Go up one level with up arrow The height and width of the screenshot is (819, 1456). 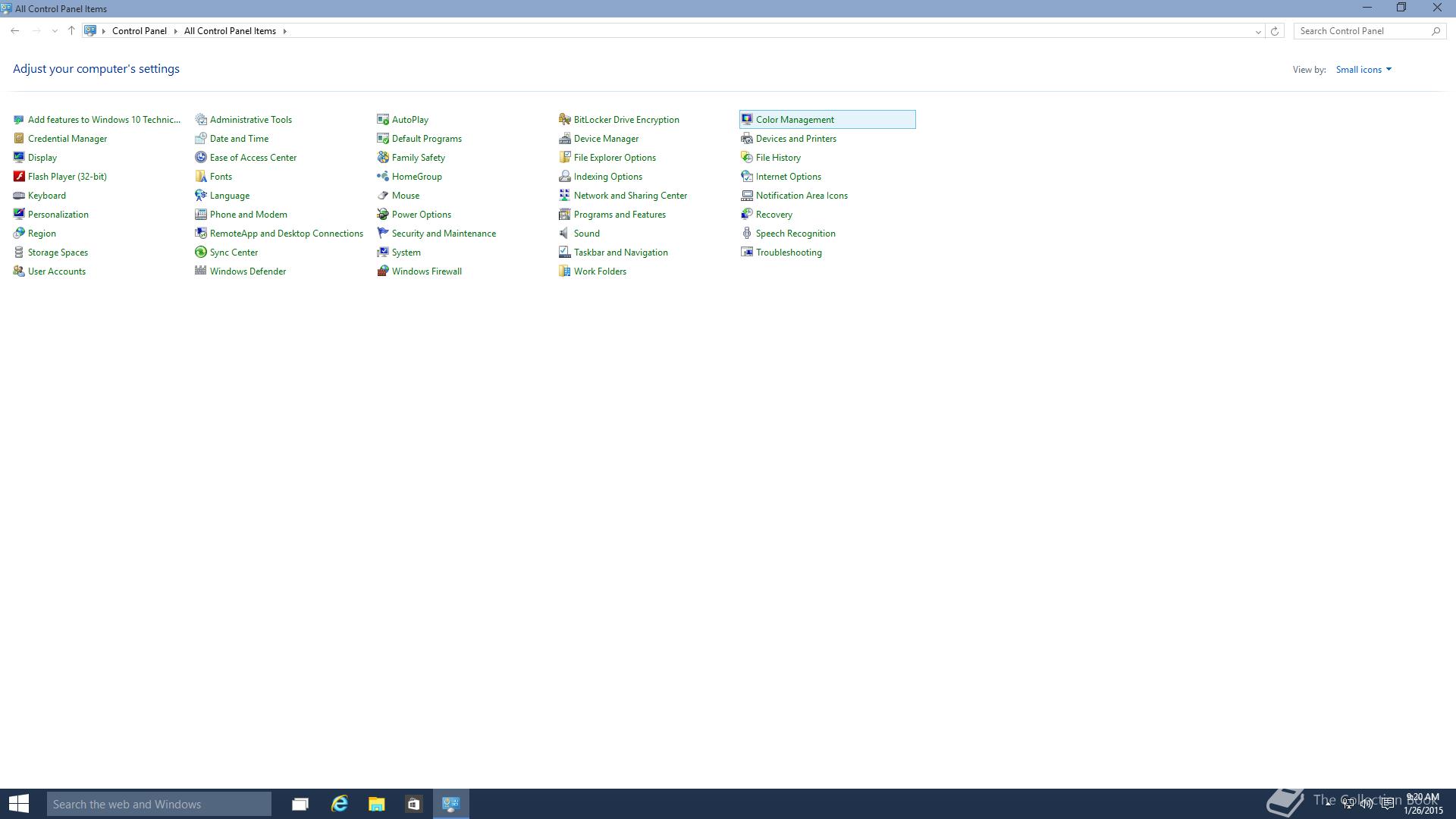tap(71, 31)
